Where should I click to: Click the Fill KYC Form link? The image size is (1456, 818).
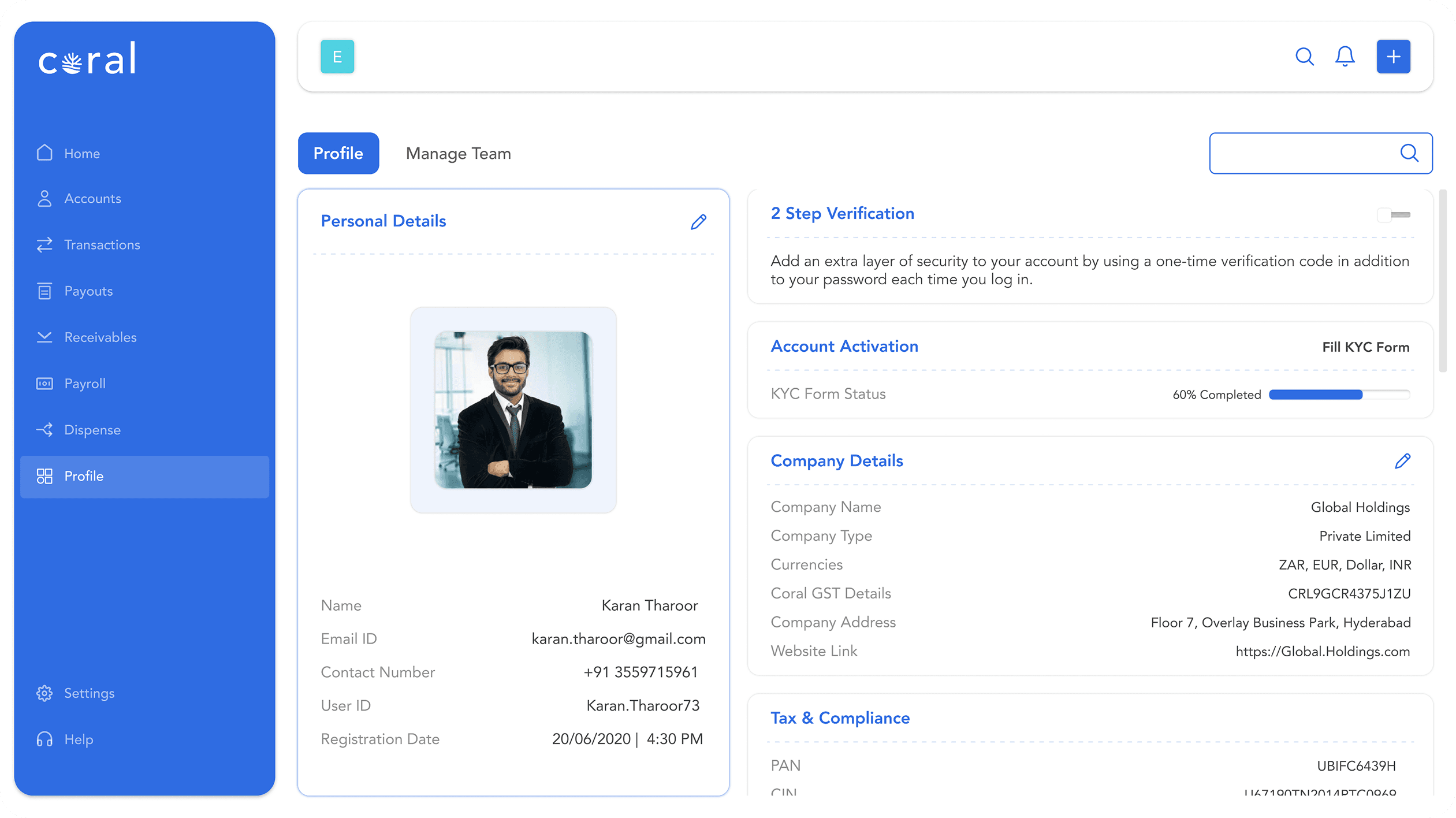(x=1365, y=347)
